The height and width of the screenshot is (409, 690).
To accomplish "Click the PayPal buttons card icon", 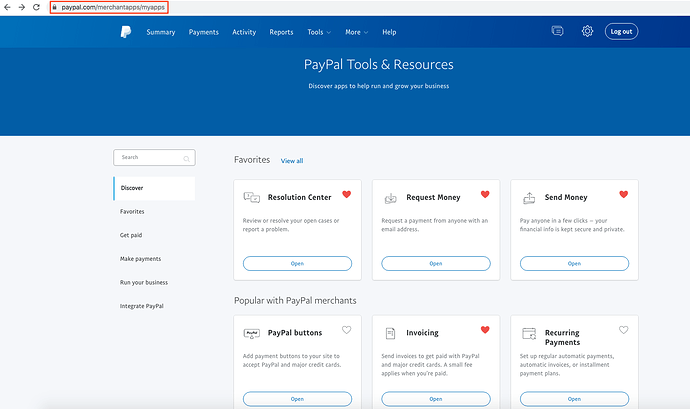I will (x=252, y=333).
